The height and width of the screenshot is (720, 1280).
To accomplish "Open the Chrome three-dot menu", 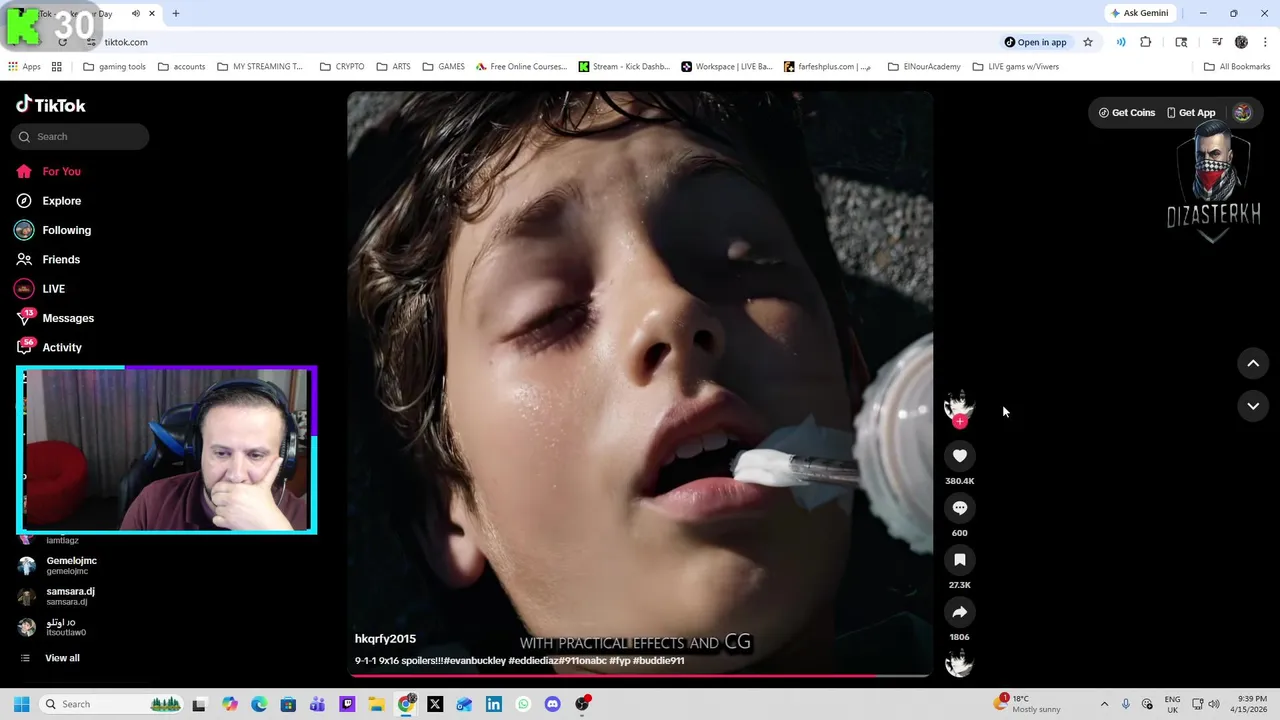I will point(1266,42).
